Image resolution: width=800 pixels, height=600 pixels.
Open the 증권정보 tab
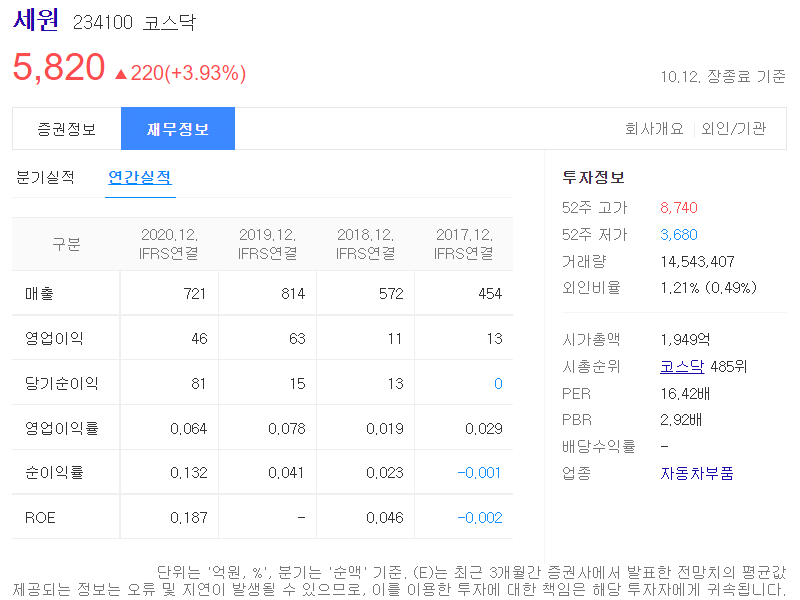(67, 129)
